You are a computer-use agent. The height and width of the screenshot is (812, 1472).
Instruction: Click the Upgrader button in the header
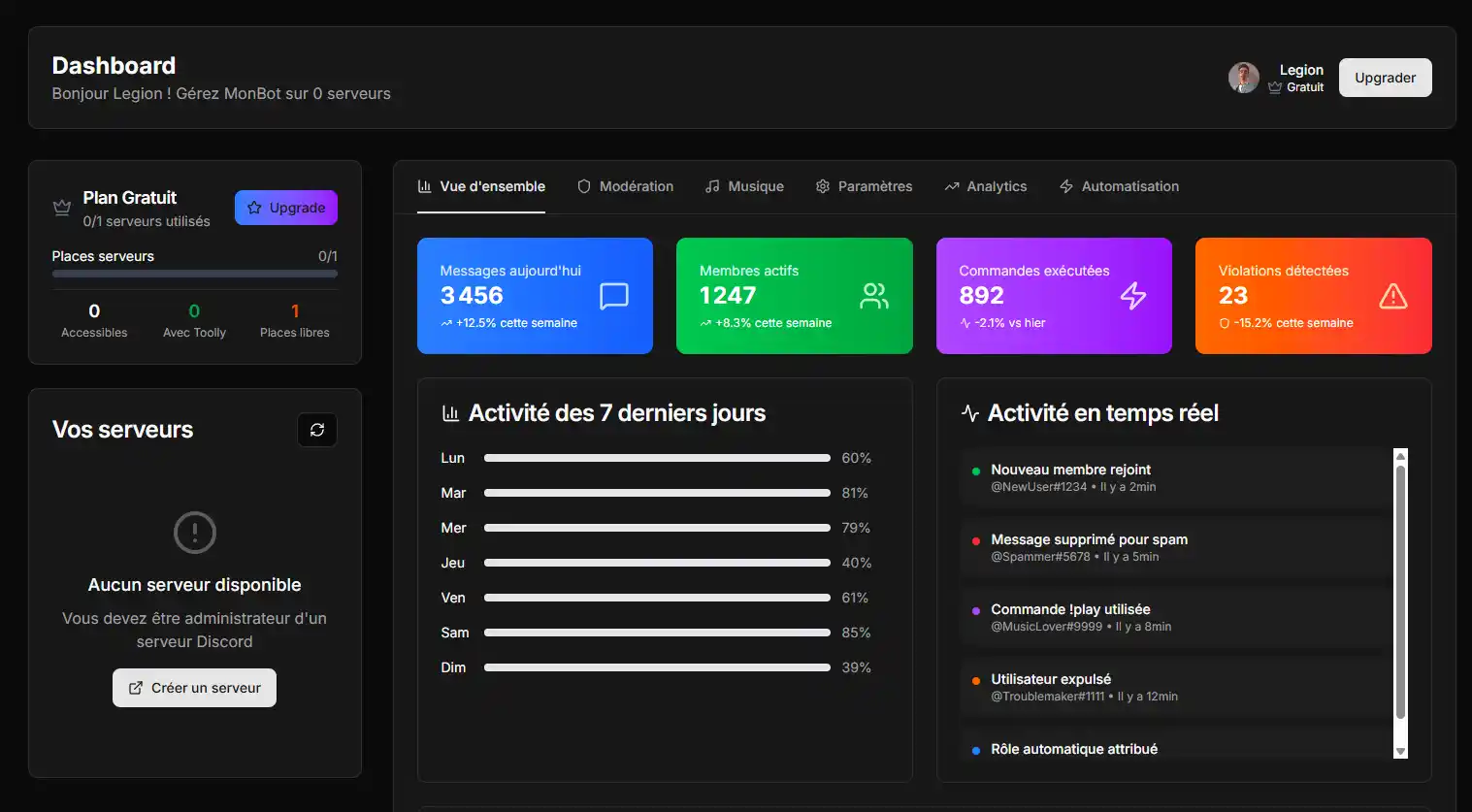coord(1385,78)
